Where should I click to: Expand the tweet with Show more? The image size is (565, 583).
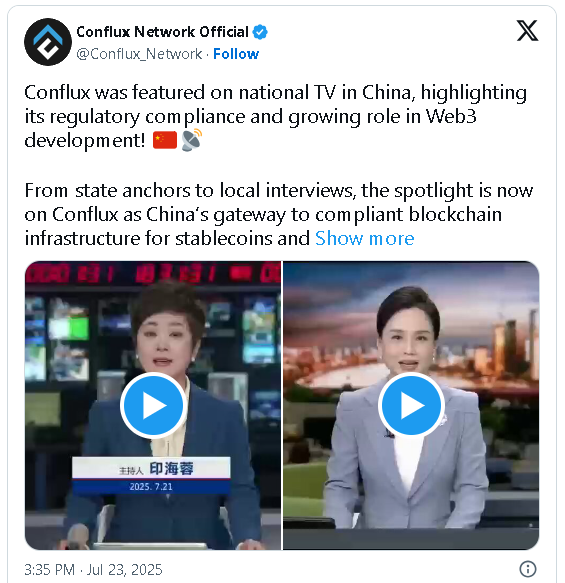[x=364, y=238]
